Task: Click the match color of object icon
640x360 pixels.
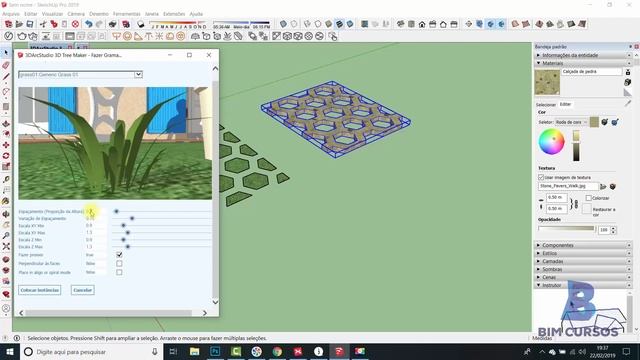Action: [605, 122]
